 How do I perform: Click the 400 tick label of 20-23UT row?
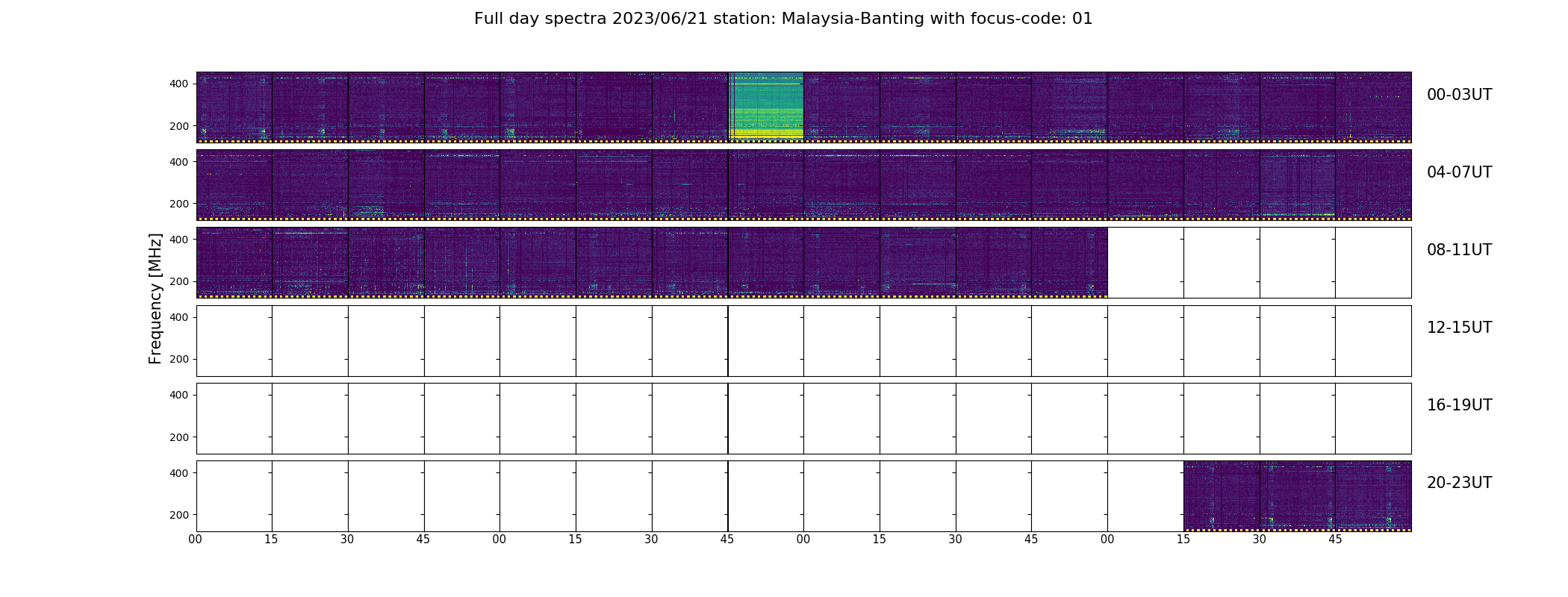point(179,473)
